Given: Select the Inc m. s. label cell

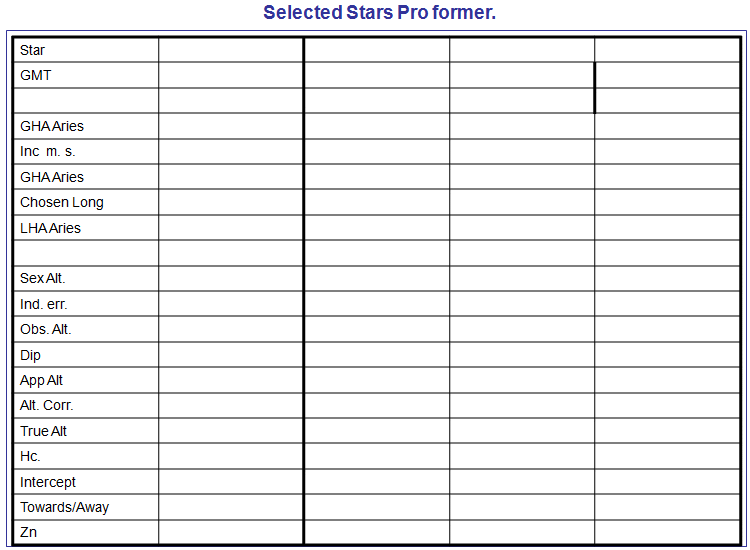Looking at the screenshot, I should (x=86, y=152).
